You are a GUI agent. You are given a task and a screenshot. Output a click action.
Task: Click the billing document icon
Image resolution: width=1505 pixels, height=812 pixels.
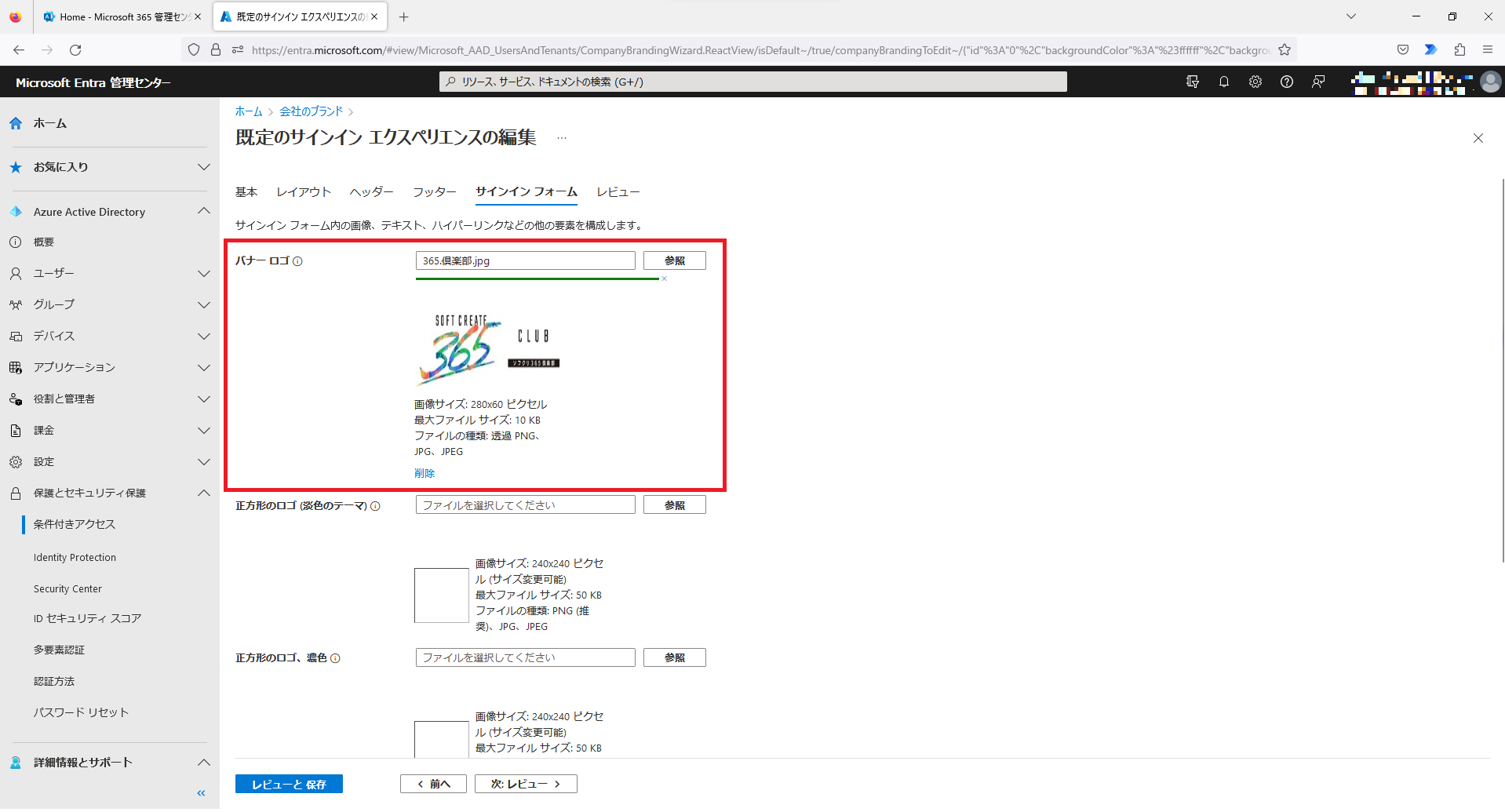click(x=16, y=430)
